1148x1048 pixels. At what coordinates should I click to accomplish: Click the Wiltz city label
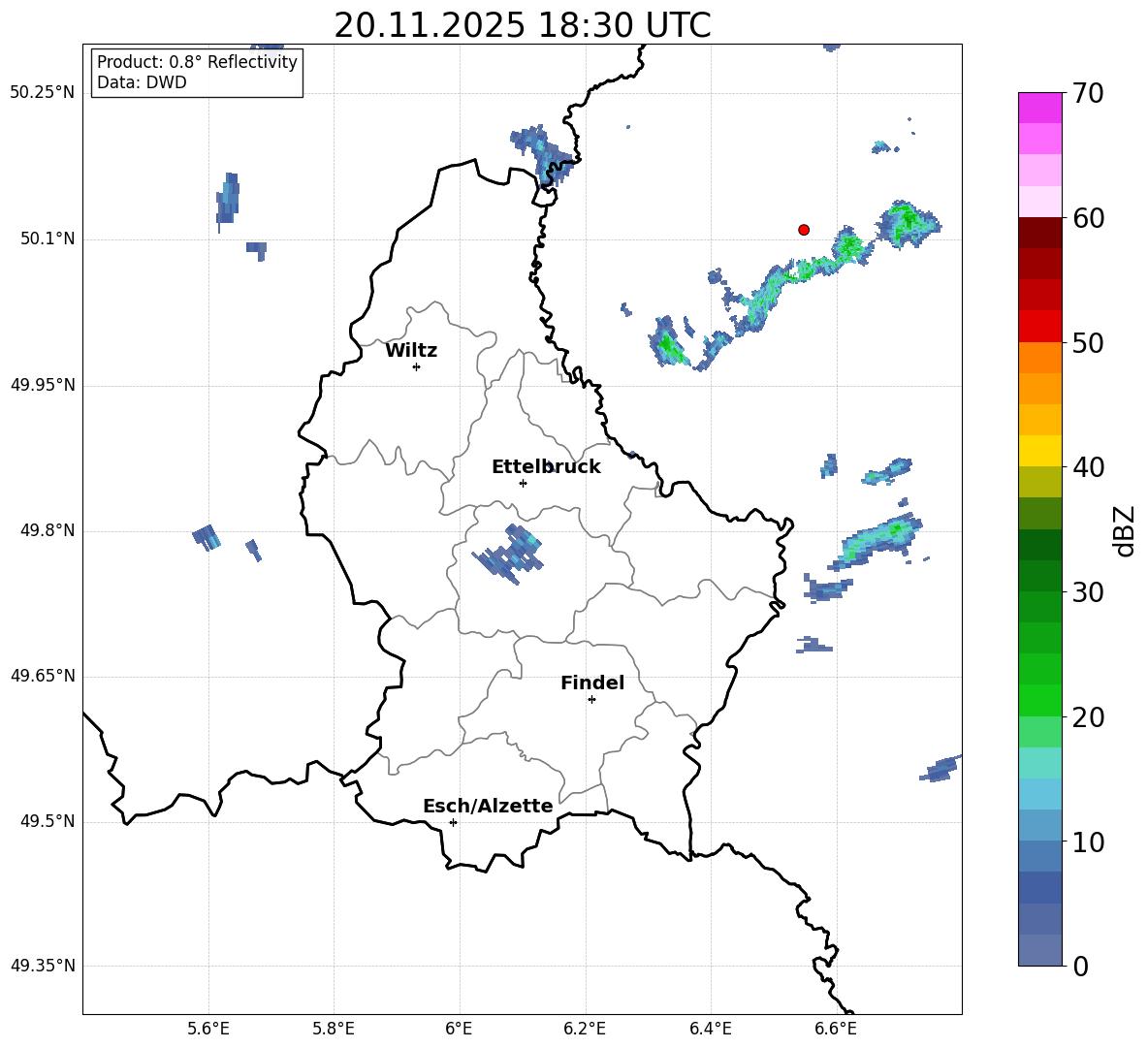(411, 351)
